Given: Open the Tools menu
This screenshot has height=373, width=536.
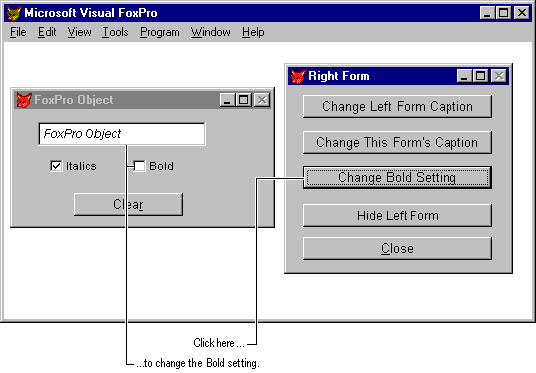Looking at the screenshot, I should (116, 32).
